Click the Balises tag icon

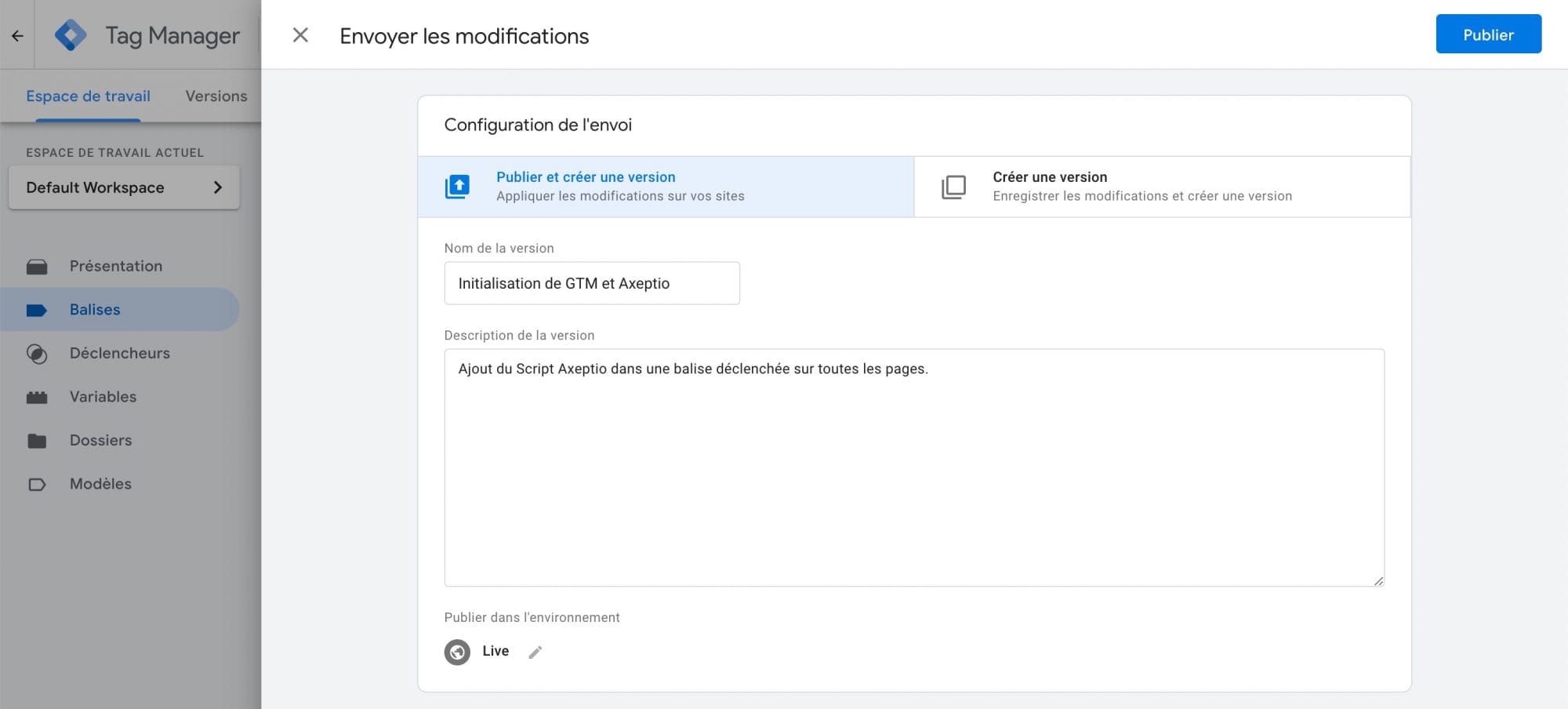pos(37,310)
